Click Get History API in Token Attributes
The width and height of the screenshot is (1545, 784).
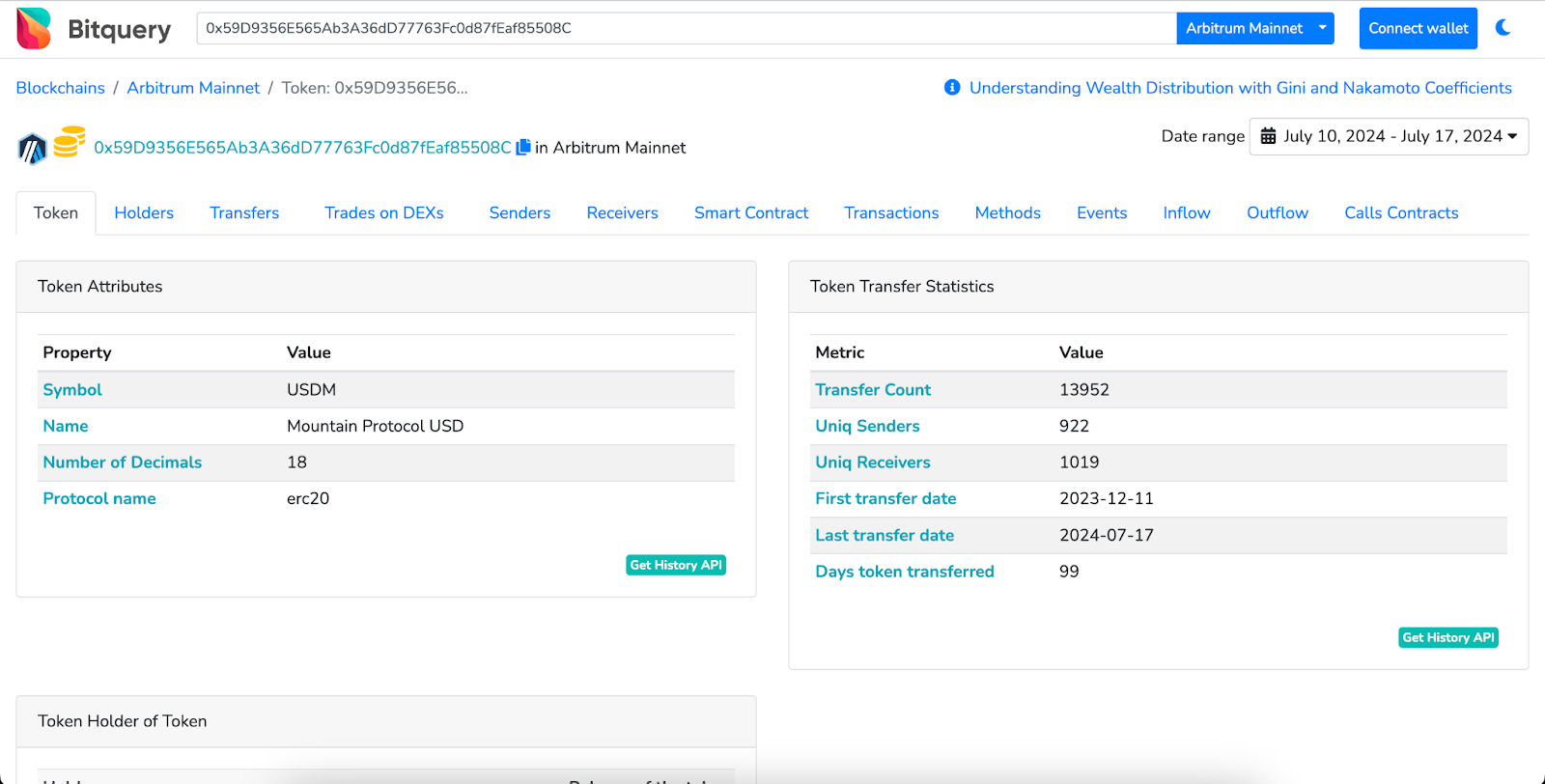tap(676, 565)
